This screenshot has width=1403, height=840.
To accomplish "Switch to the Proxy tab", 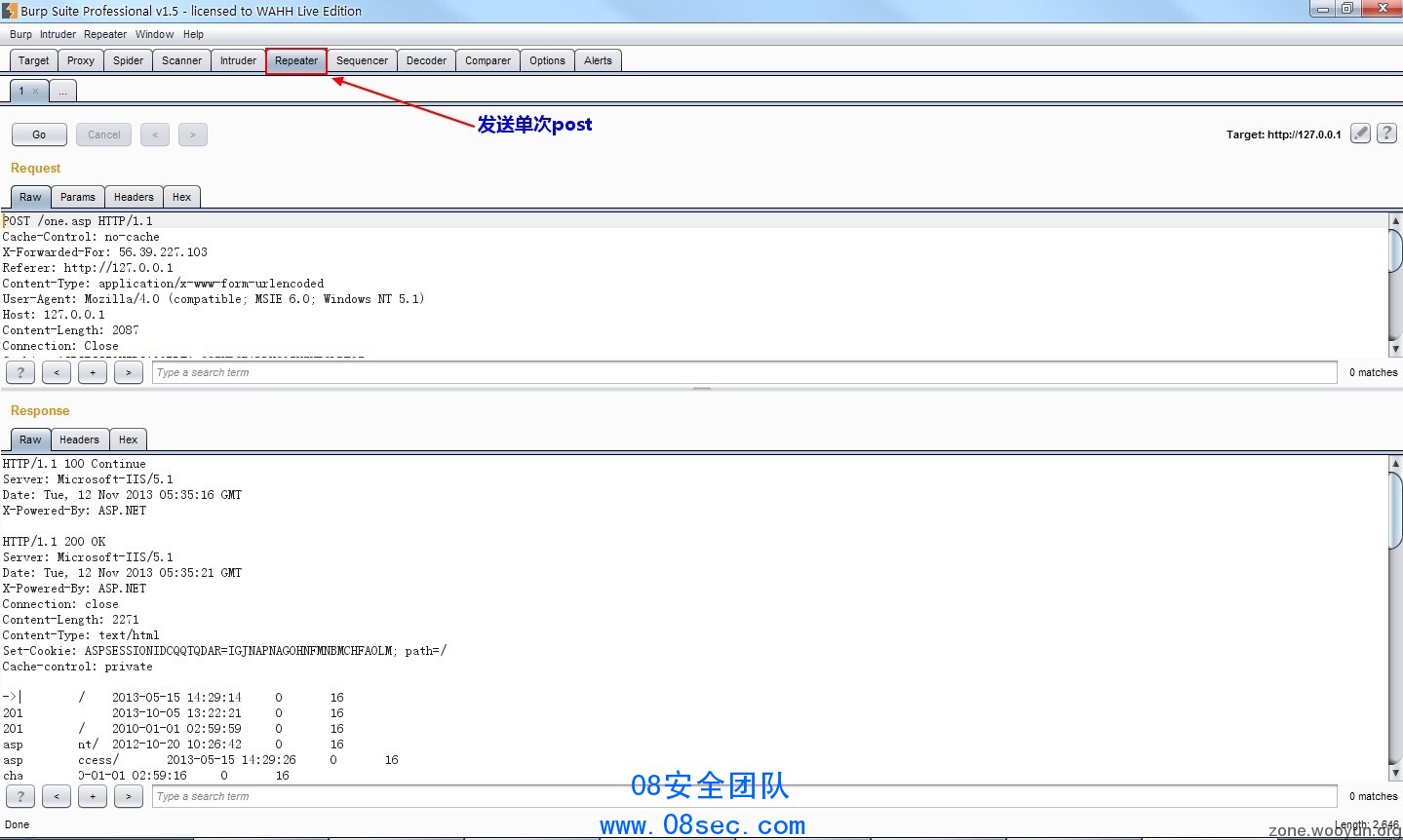I will coord(81,60).
